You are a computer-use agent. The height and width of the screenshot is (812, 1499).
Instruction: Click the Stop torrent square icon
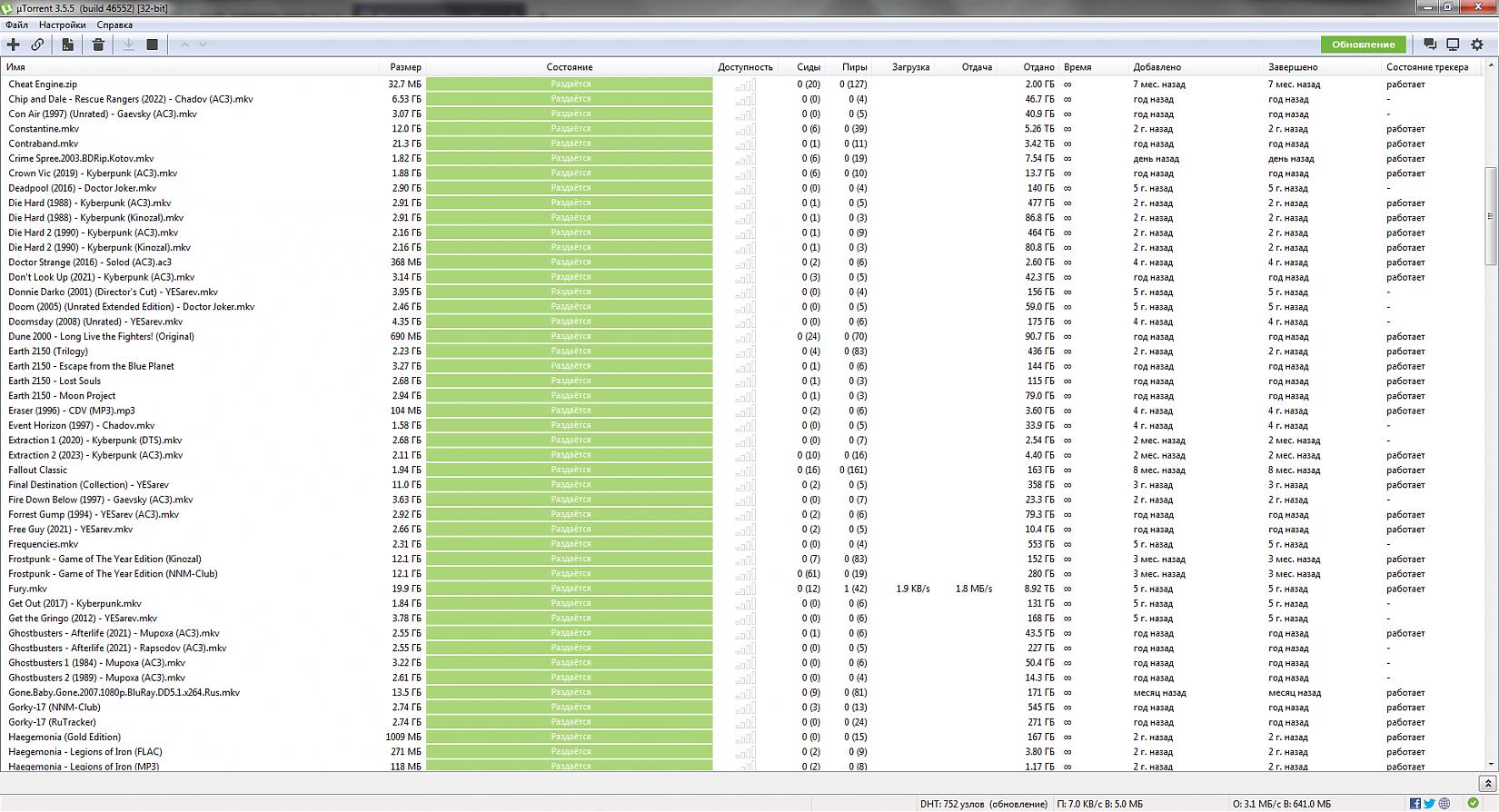[x=153, y=45]
